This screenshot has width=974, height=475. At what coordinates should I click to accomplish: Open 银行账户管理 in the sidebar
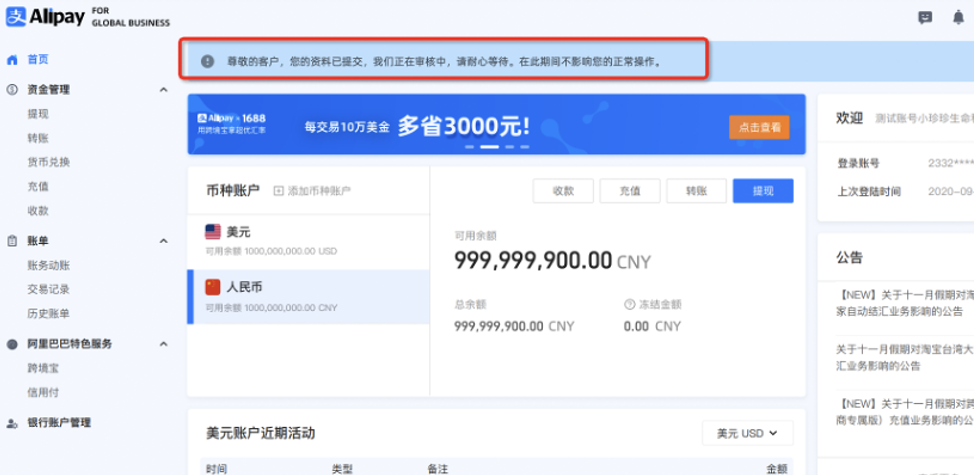[x=59, y=423]
